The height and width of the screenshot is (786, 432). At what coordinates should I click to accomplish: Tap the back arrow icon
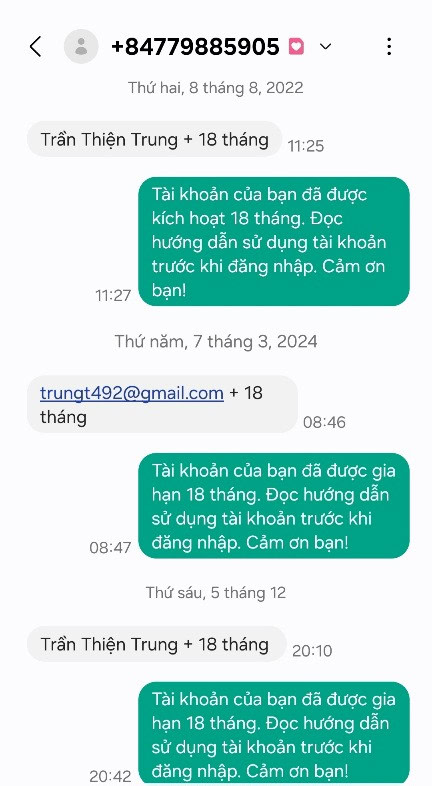[x=36, y=47]
